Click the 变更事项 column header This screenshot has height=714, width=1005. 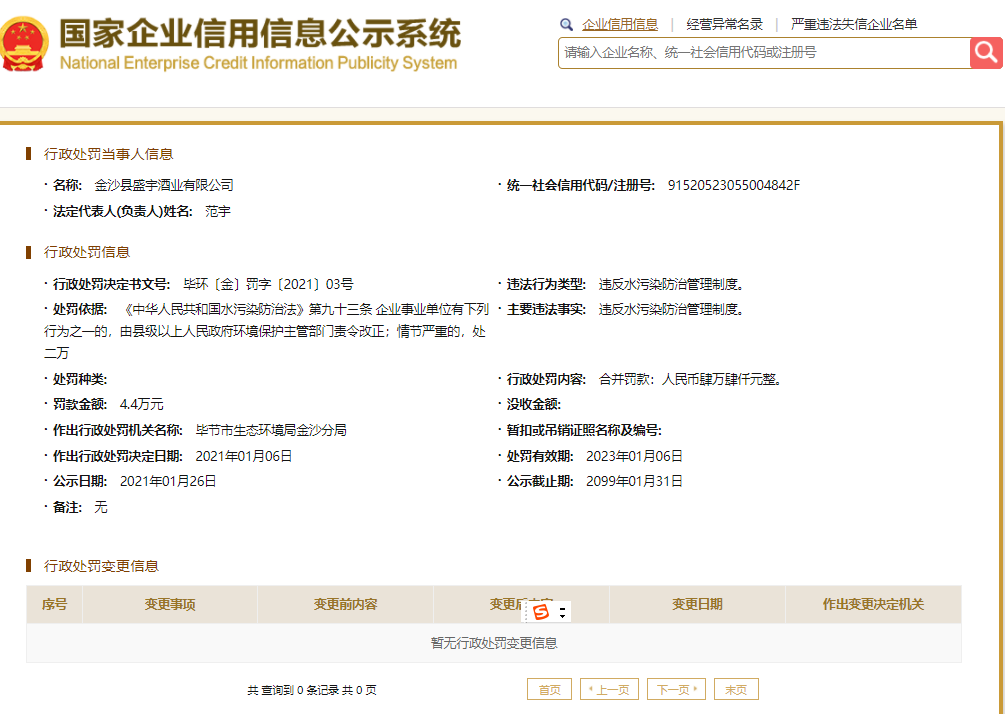pyautogui.click(x=170, y=604)
